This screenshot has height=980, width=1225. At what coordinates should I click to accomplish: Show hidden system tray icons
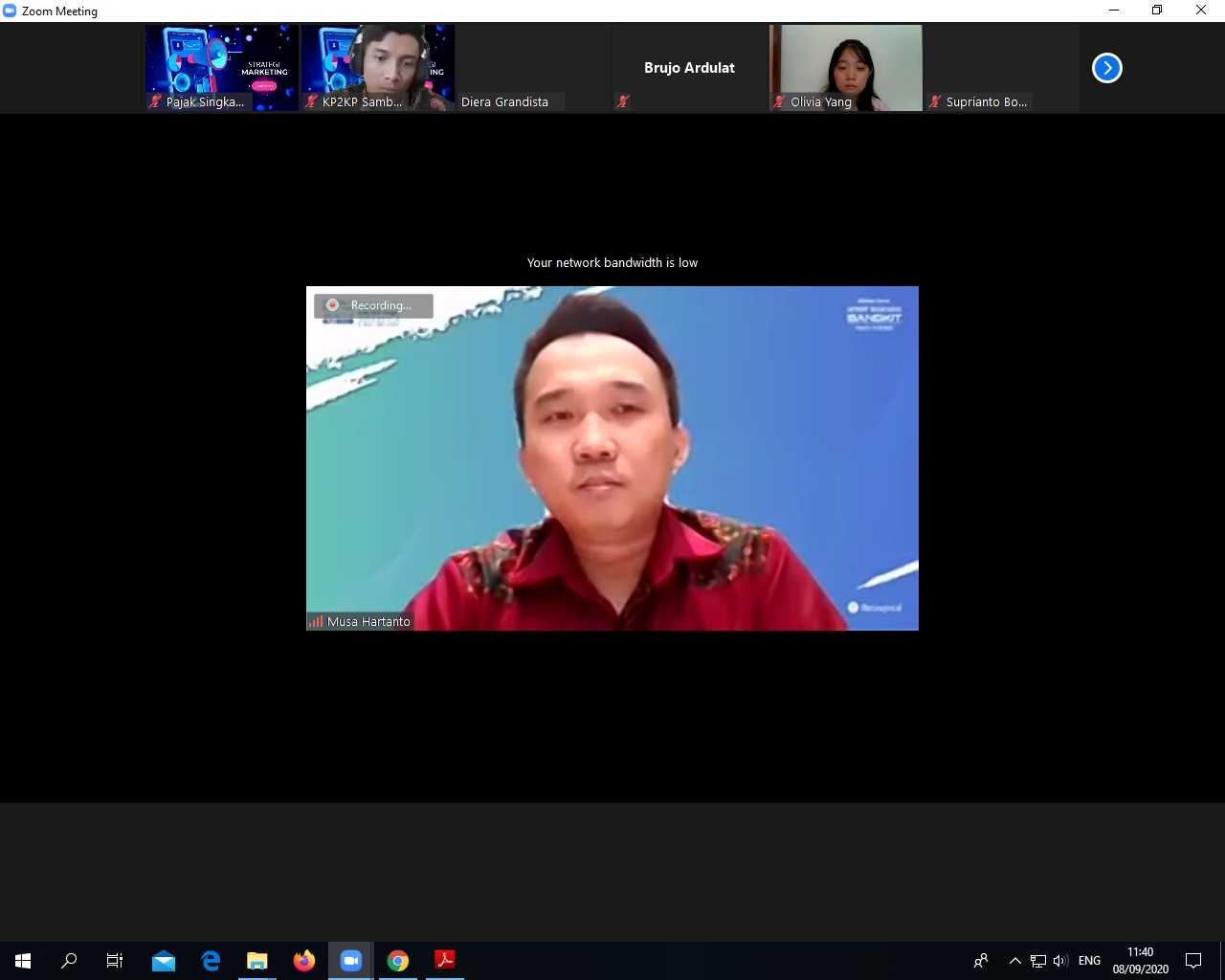click(1014, 960)
